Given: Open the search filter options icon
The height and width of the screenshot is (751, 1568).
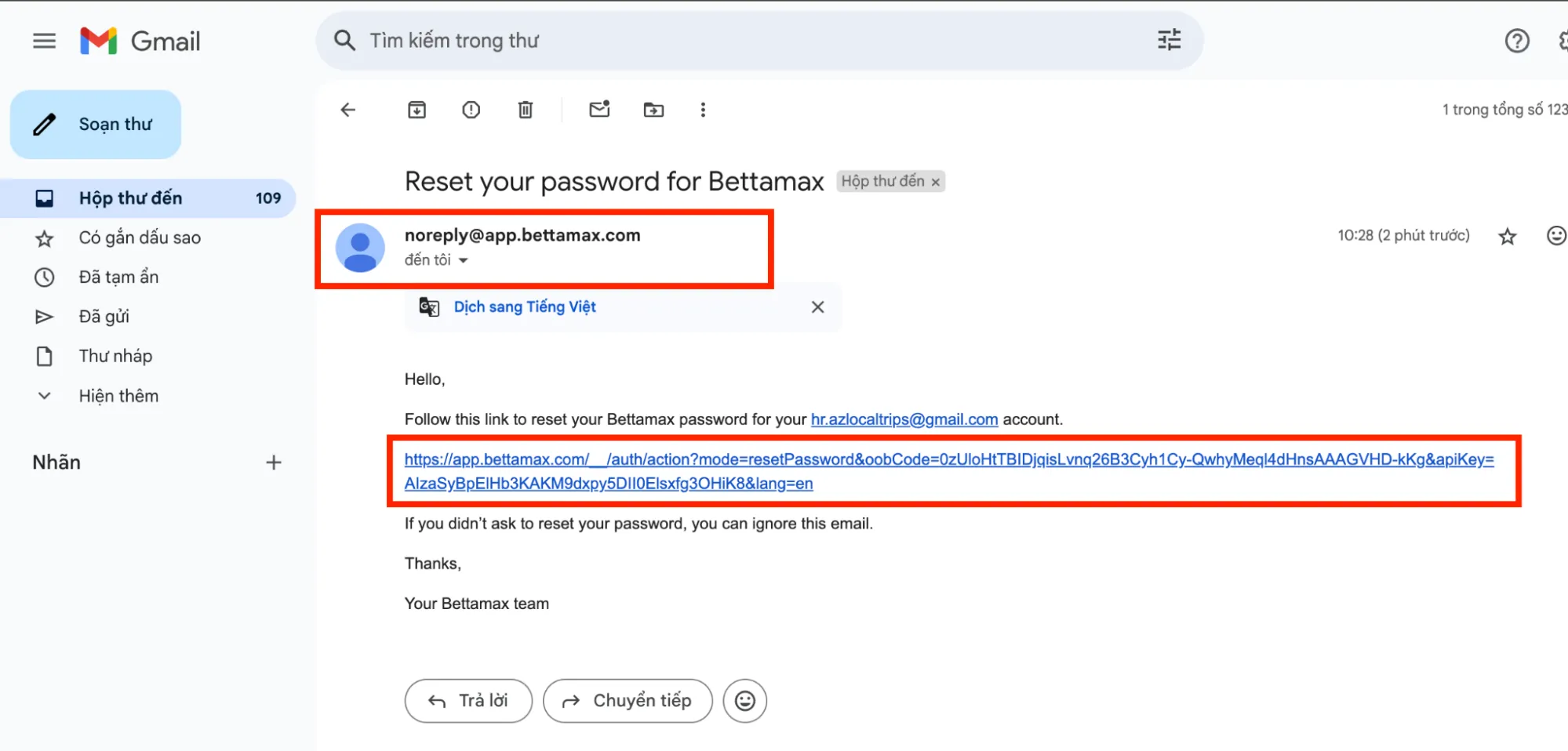Looking at the screenshot, I should click(1169, 40).
